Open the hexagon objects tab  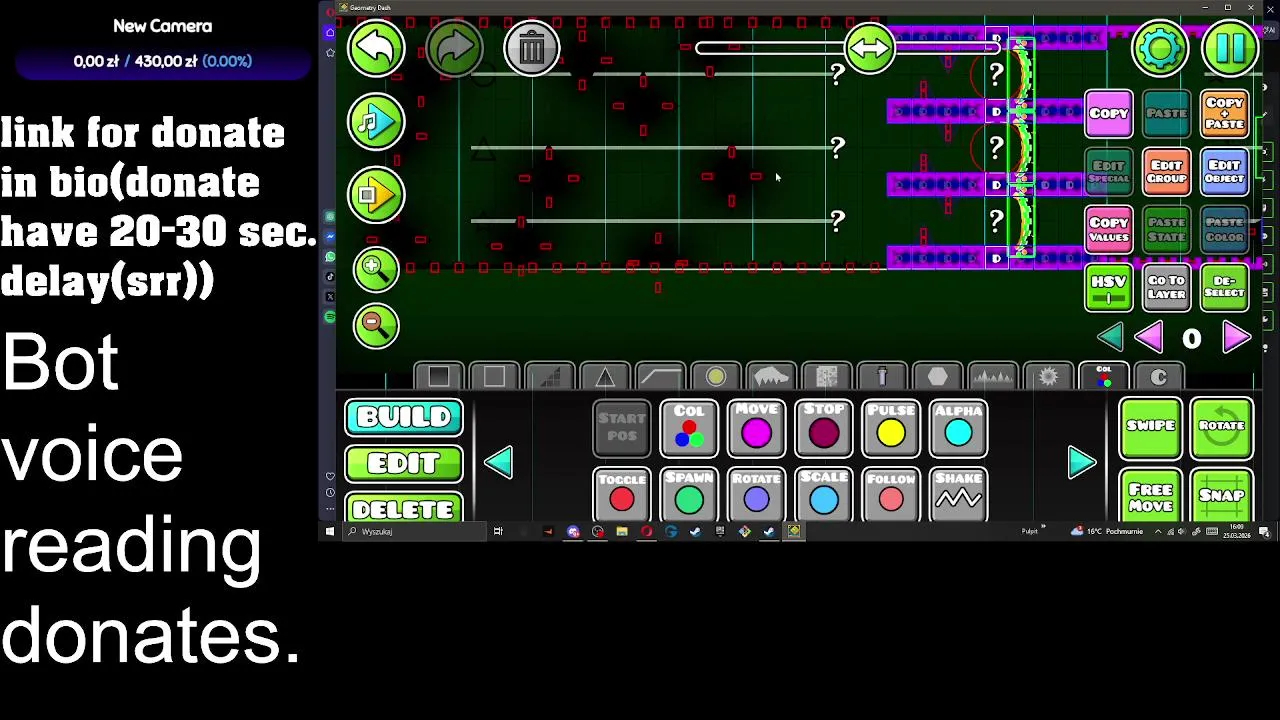pos(937,376)
